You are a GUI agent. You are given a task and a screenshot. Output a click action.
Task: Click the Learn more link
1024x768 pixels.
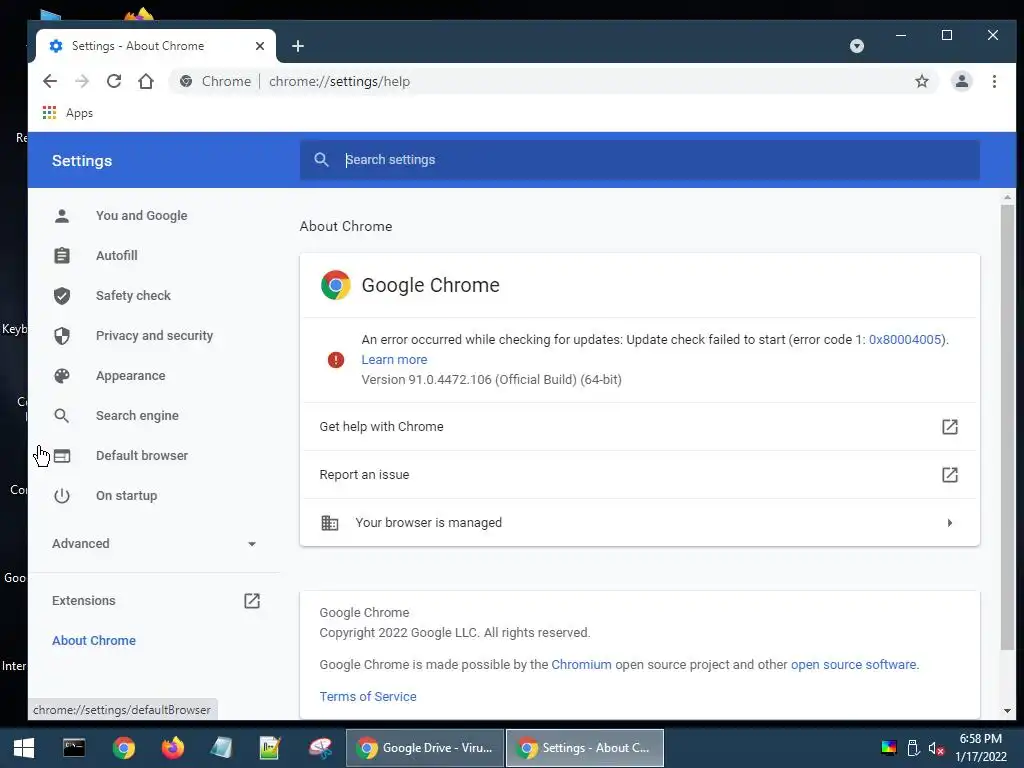point(394,360)
